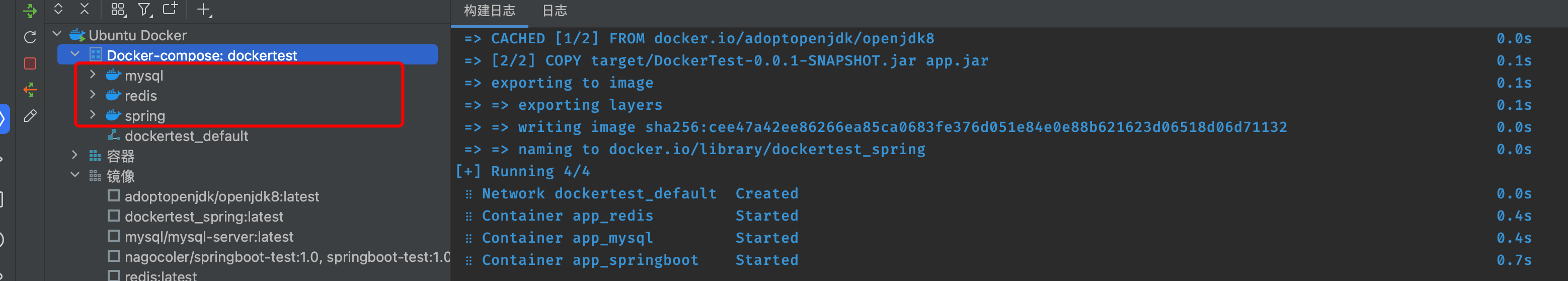Select the dockertest_default network item

(186, 136)
